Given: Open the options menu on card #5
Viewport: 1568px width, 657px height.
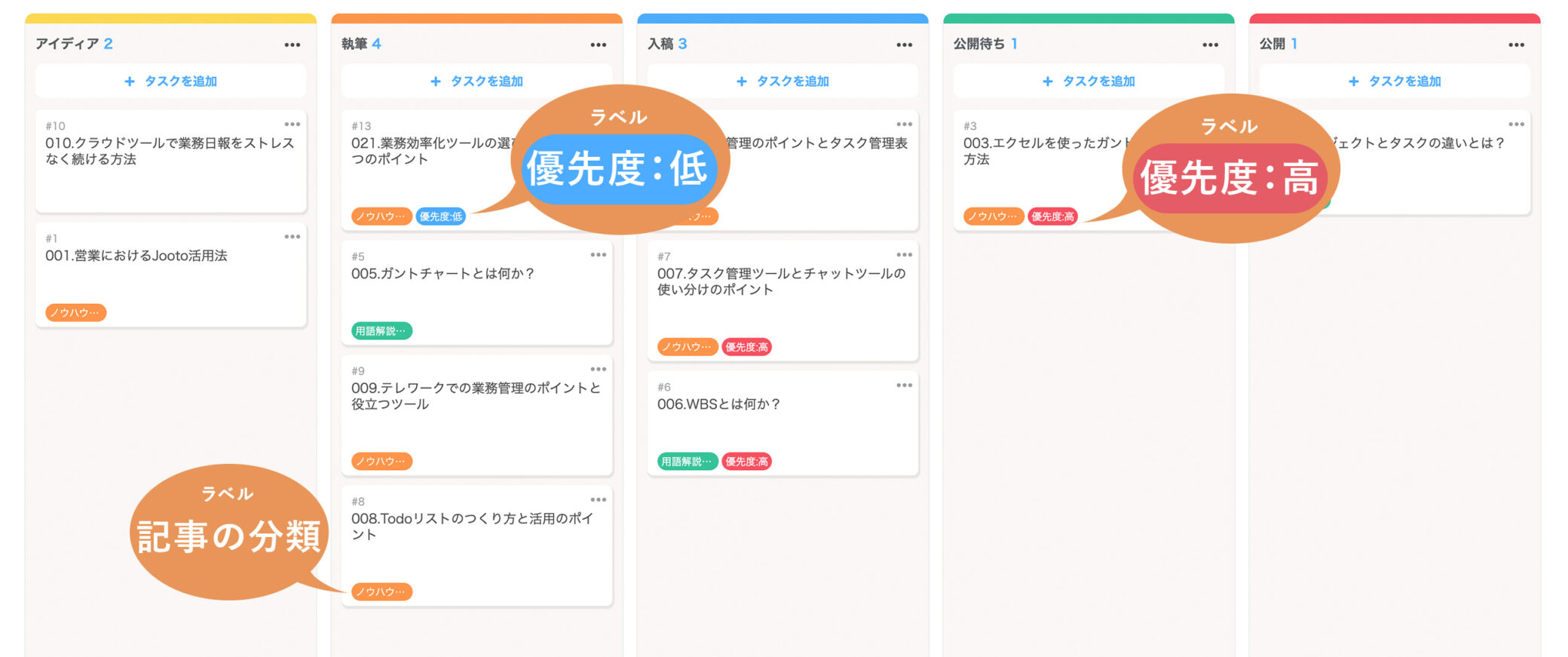Looking at the screenshot, I should pyautogui.click(x=599, y=255).
